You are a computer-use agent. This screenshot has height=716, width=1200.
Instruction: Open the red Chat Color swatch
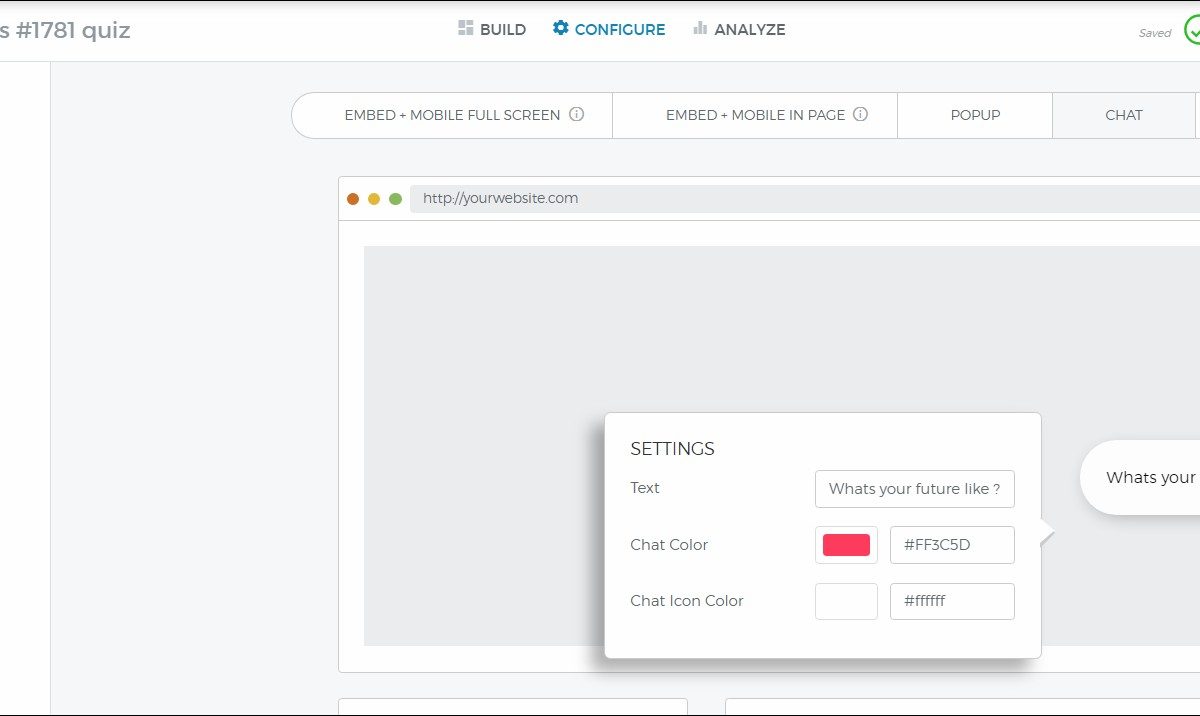(x=846, y=545)
